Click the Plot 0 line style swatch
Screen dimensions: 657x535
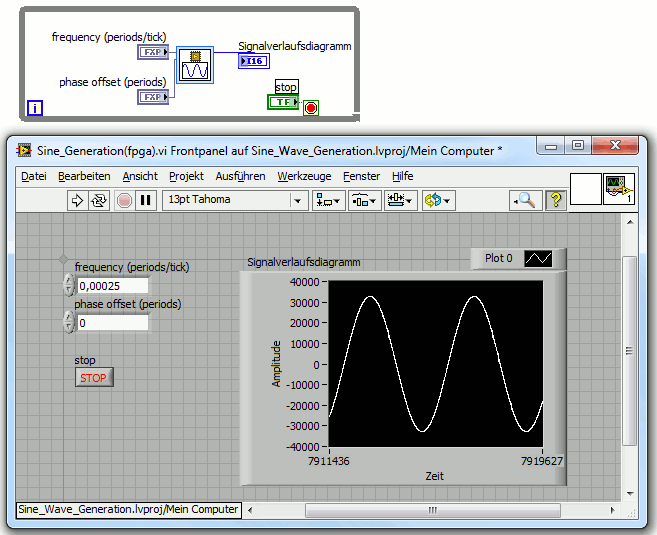coord(538,258)
